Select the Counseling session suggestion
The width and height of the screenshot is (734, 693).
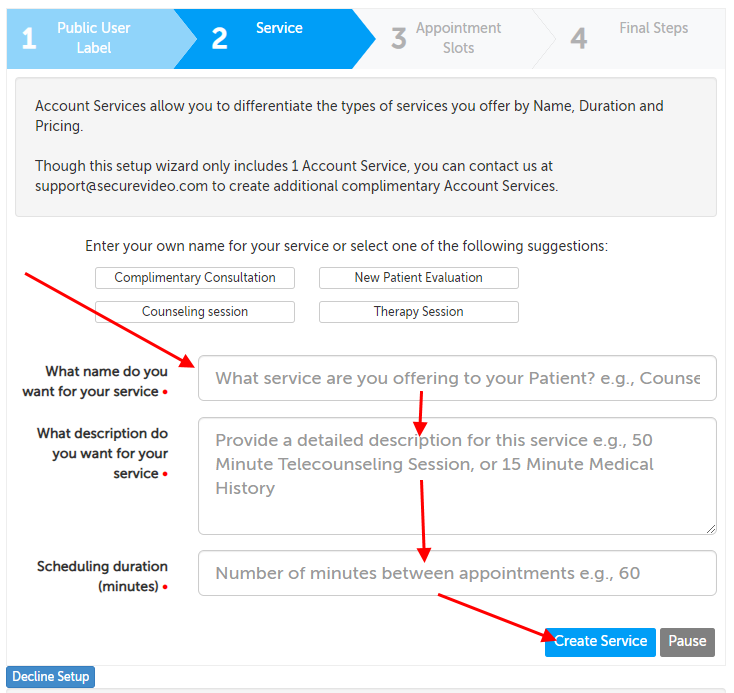[195, 312]
